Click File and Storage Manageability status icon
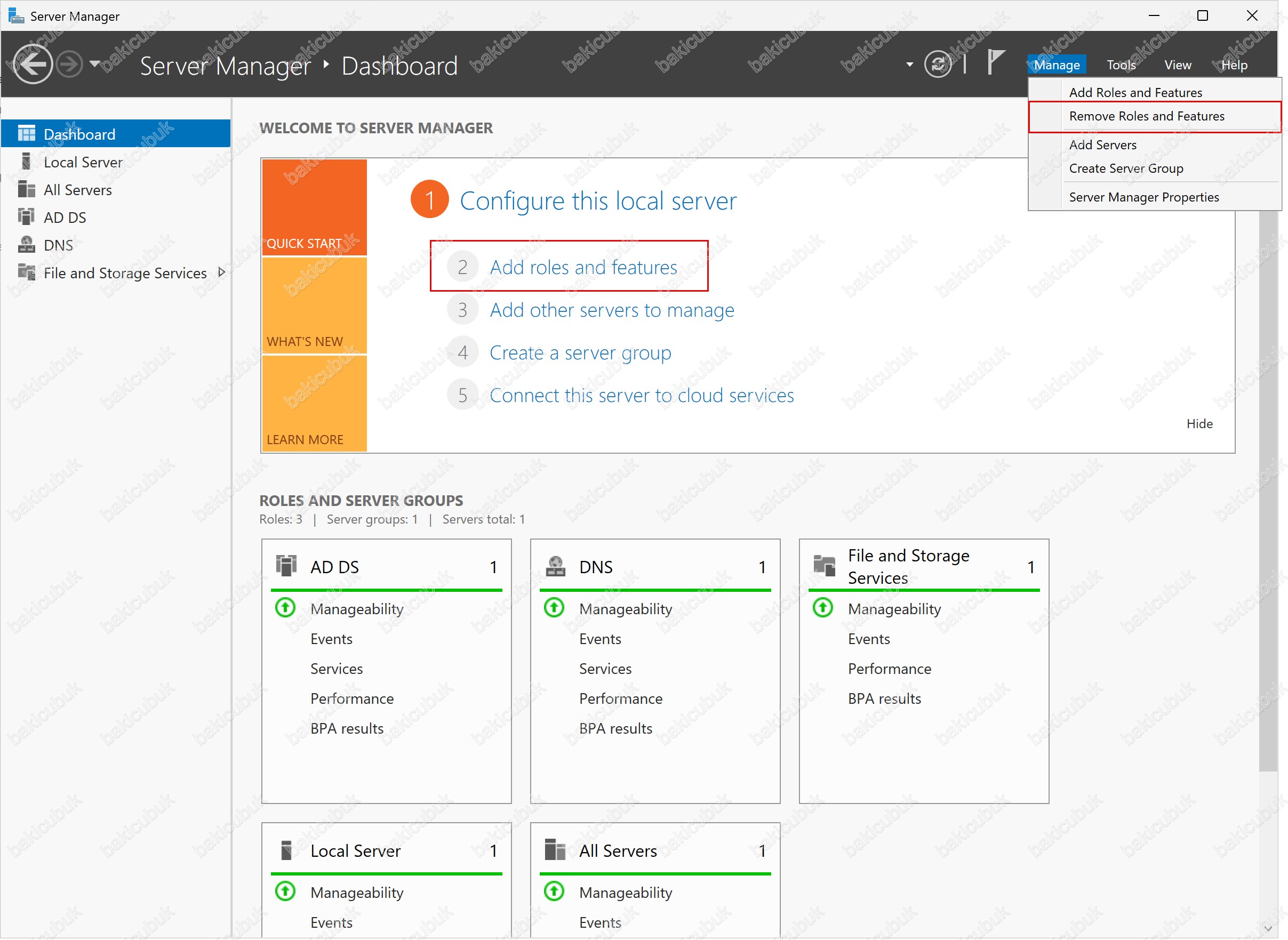Viewport: 1288px width, 940px height. [822, 608]
